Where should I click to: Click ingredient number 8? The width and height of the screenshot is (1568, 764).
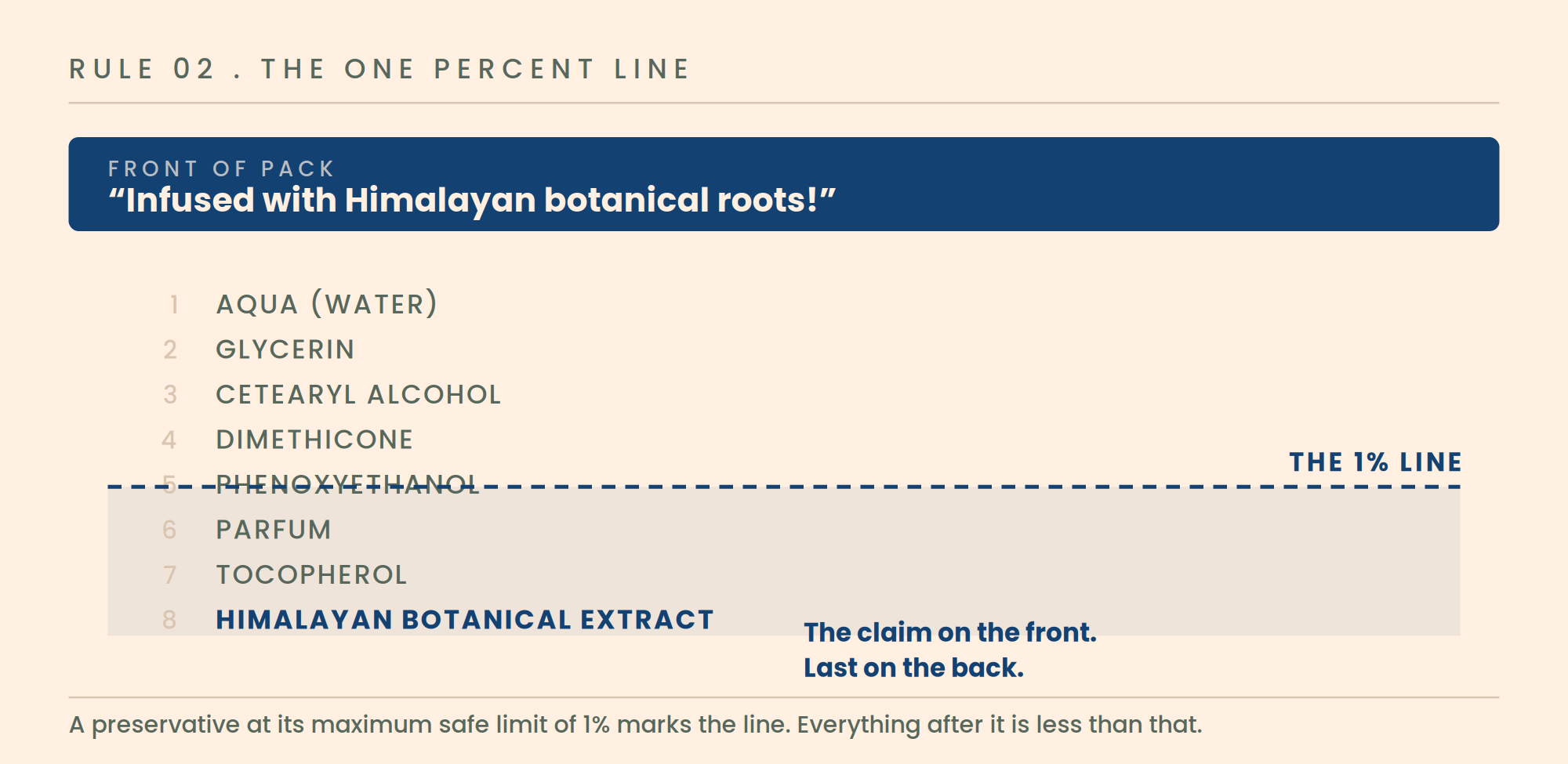[169, 620]
